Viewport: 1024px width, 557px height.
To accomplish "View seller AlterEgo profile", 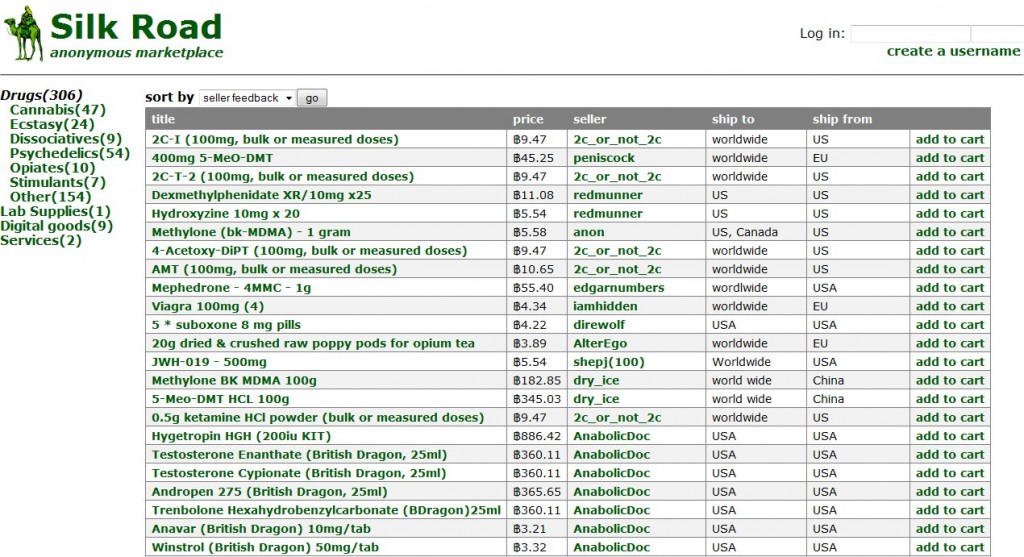I will pyautogui.click(x=600, y=343).
